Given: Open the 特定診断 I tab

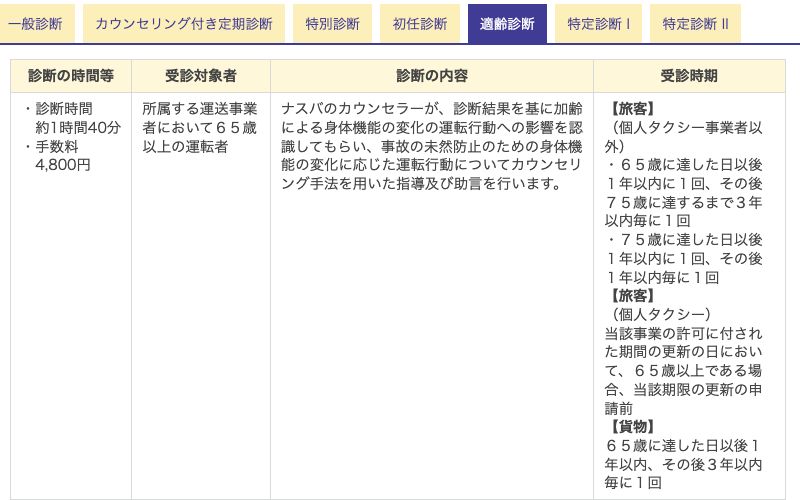Looking at the screenshot, I should pos(598,23).
